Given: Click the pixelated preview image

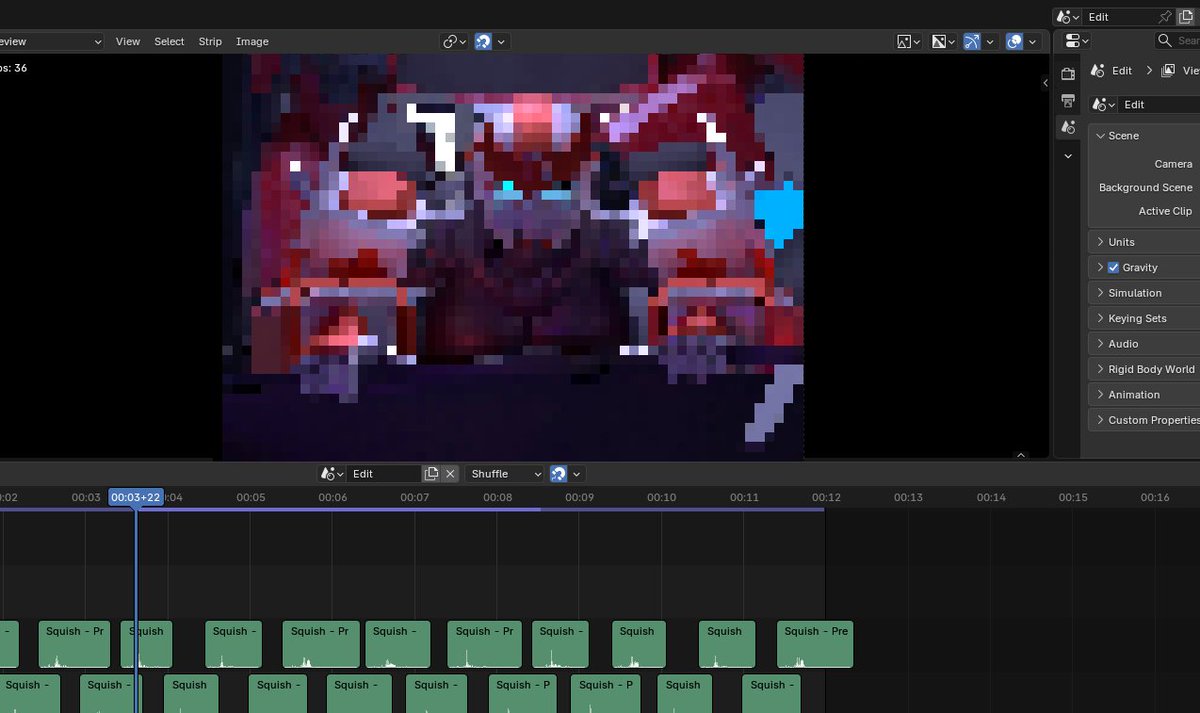Looking at the screenshot, I should pos(513,257).
